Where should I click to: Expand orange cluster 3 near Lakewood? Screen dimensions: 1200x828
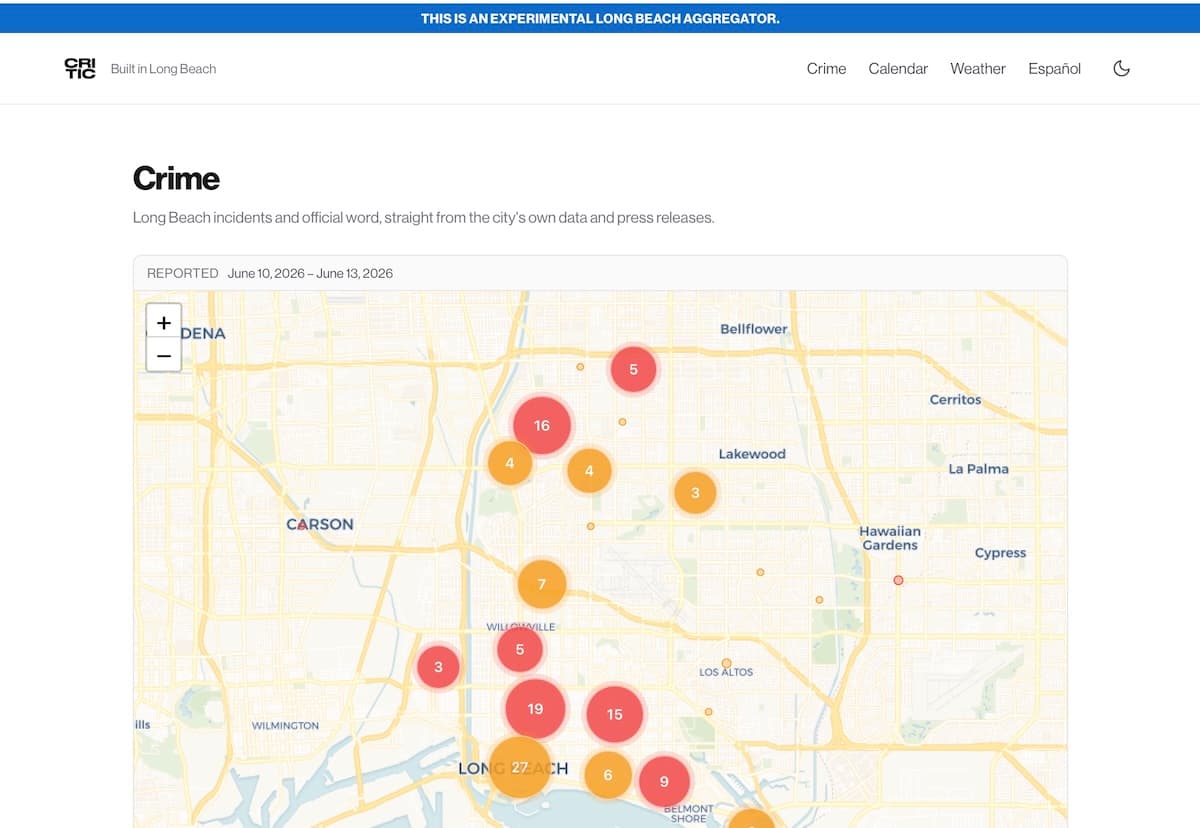point(695,492)
